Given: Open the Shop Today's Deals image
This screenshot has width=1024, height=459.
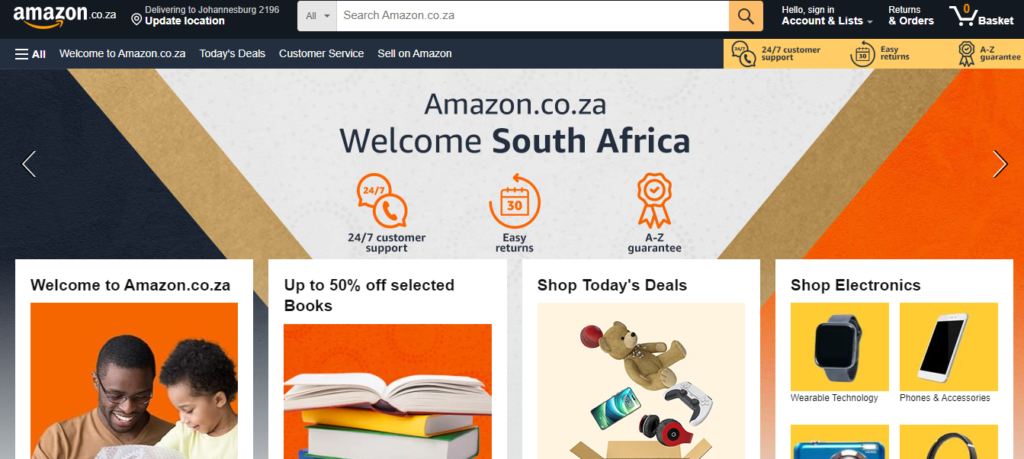Looking at the screenshot, I should pos(641,381).
